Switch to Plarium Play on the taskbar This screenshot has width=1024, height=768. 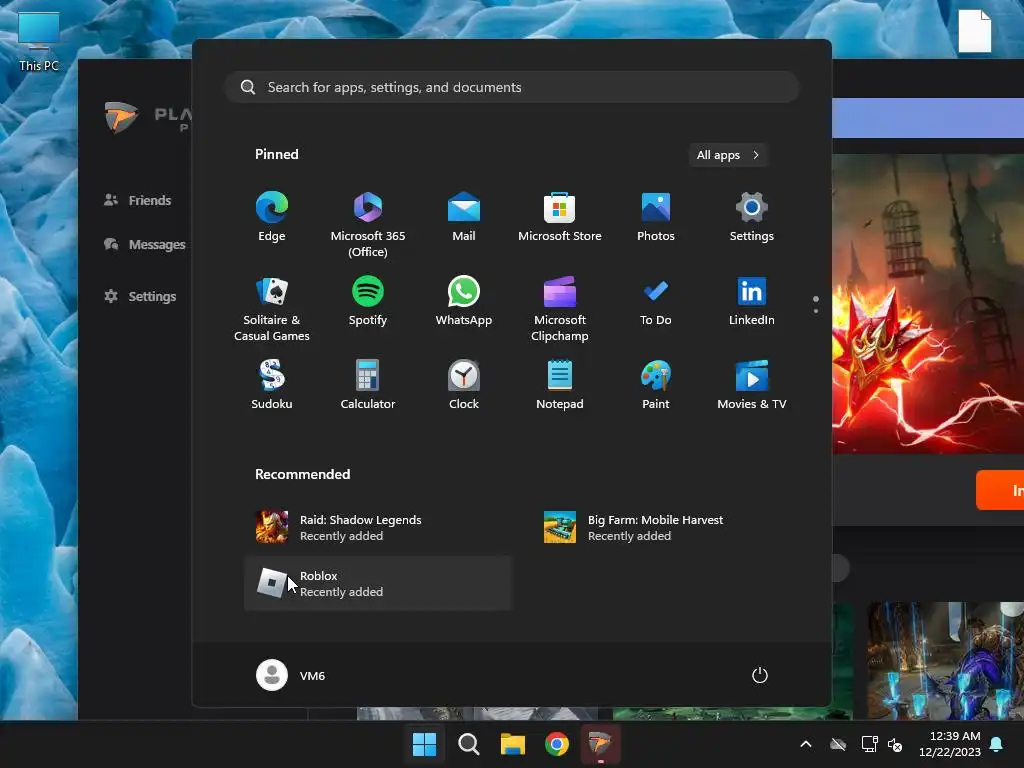click(x=600, y=744)
